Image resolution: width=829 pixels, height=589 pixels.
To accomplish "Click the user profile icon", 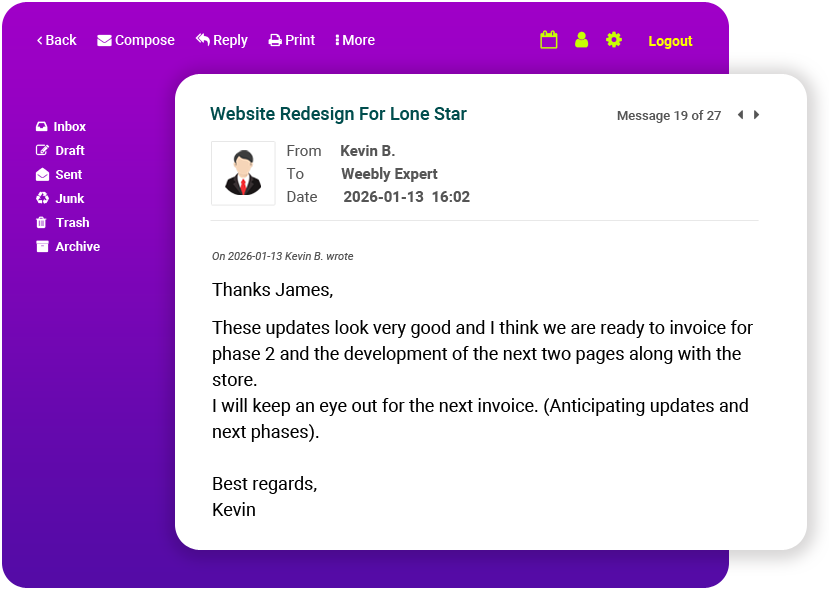I will point(581,40).
